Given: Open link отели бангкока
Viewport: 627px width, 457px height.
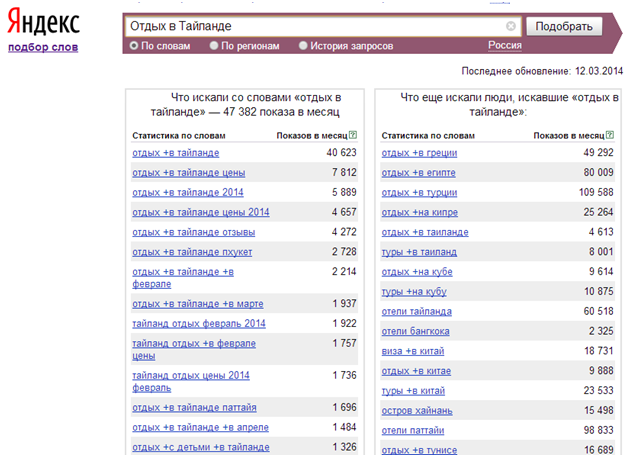Looking at the screenshot, I should pyautogui.click(x=415, y=331).
